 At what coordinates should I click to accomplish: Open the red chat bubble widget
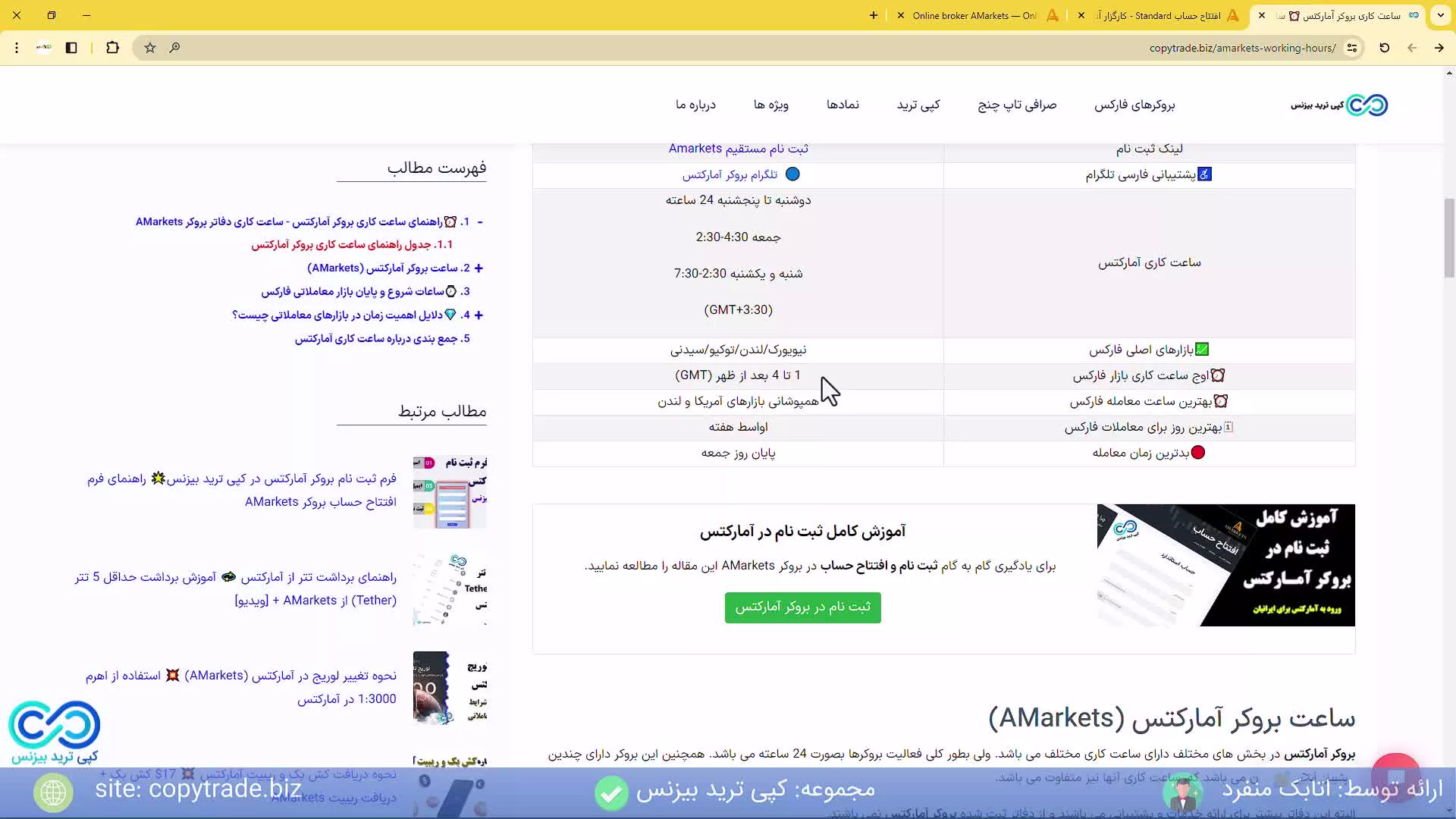1395,777
